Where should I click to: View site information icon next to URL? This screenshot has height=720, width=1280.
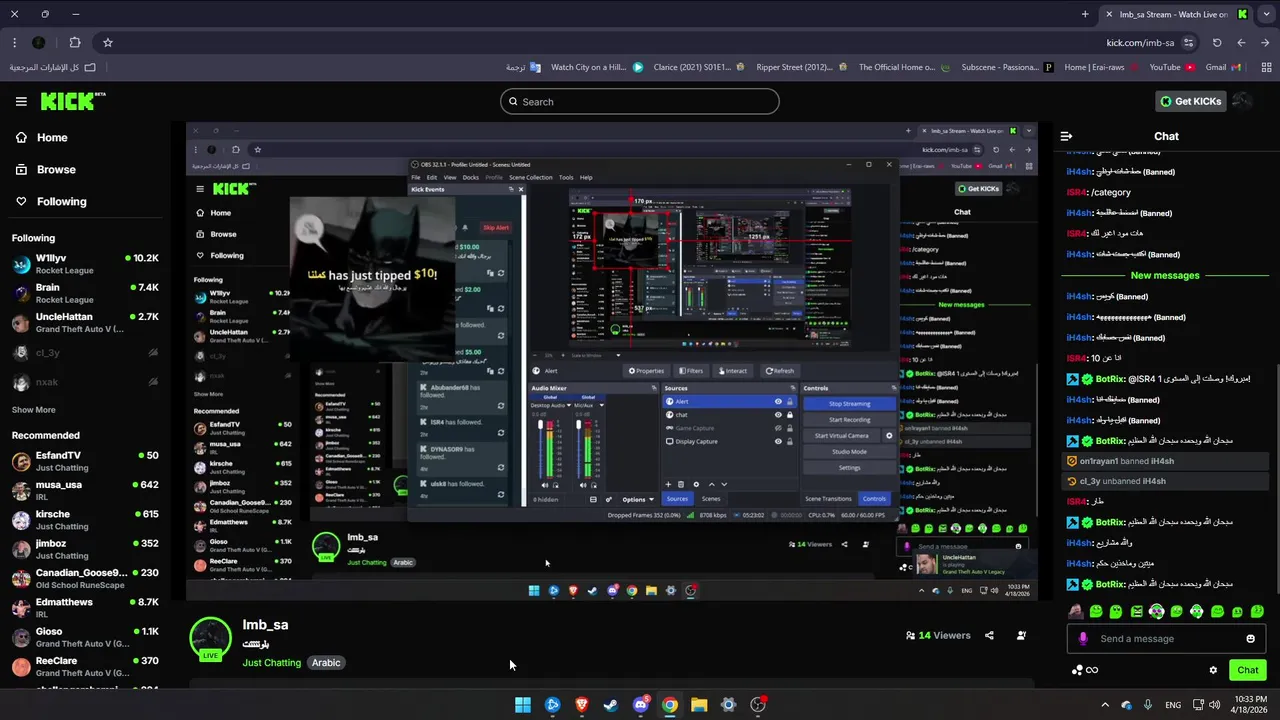(1188, 43)
